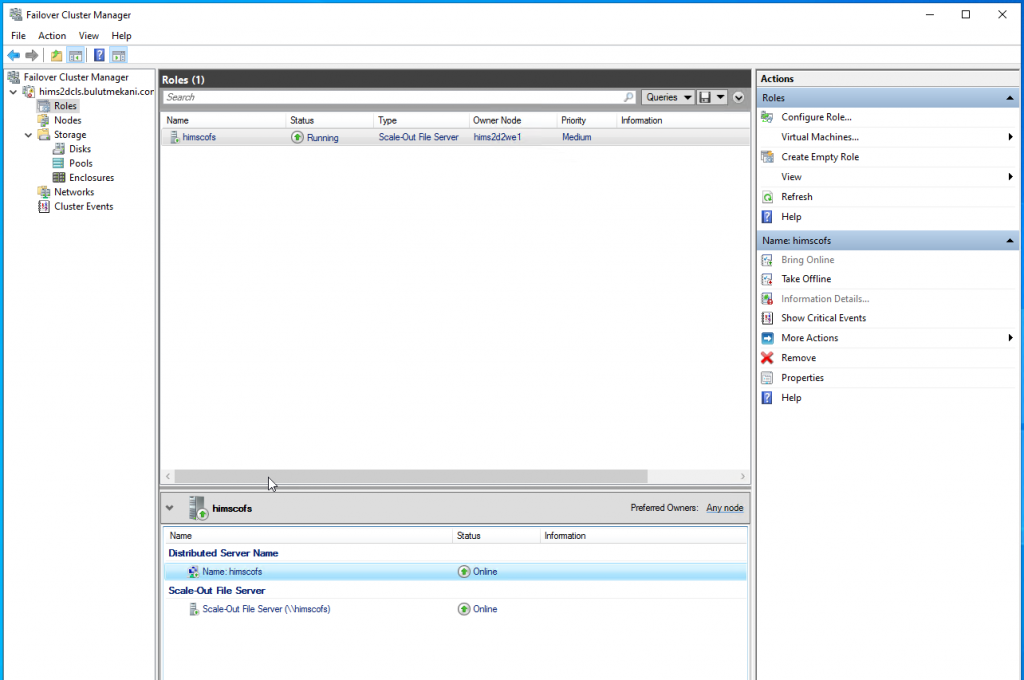
Task: Click the Back arrow toolbar icon
Action: (14, 56)
